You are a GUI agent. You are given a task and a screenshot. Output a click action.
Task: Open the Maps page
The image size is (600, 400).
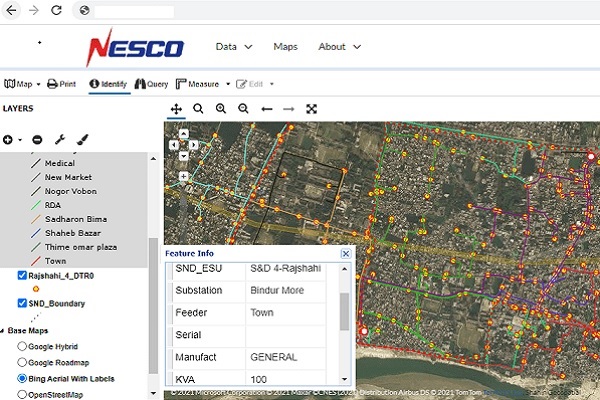[x=285, y=47]
